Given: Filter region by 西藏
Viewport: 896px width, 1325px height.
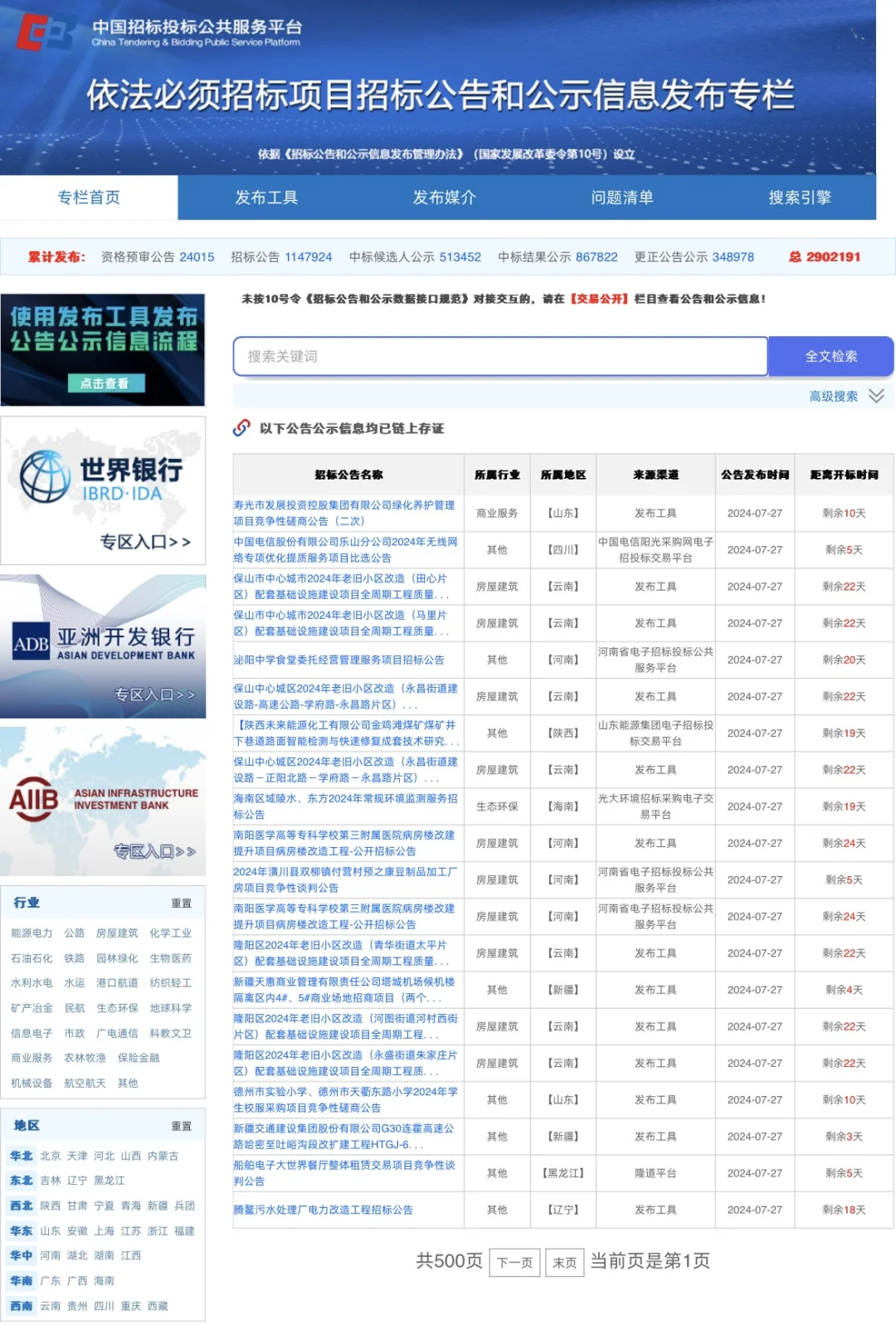Looking at the screenshot, I should pyautogui.click(x=158, y=1306).
